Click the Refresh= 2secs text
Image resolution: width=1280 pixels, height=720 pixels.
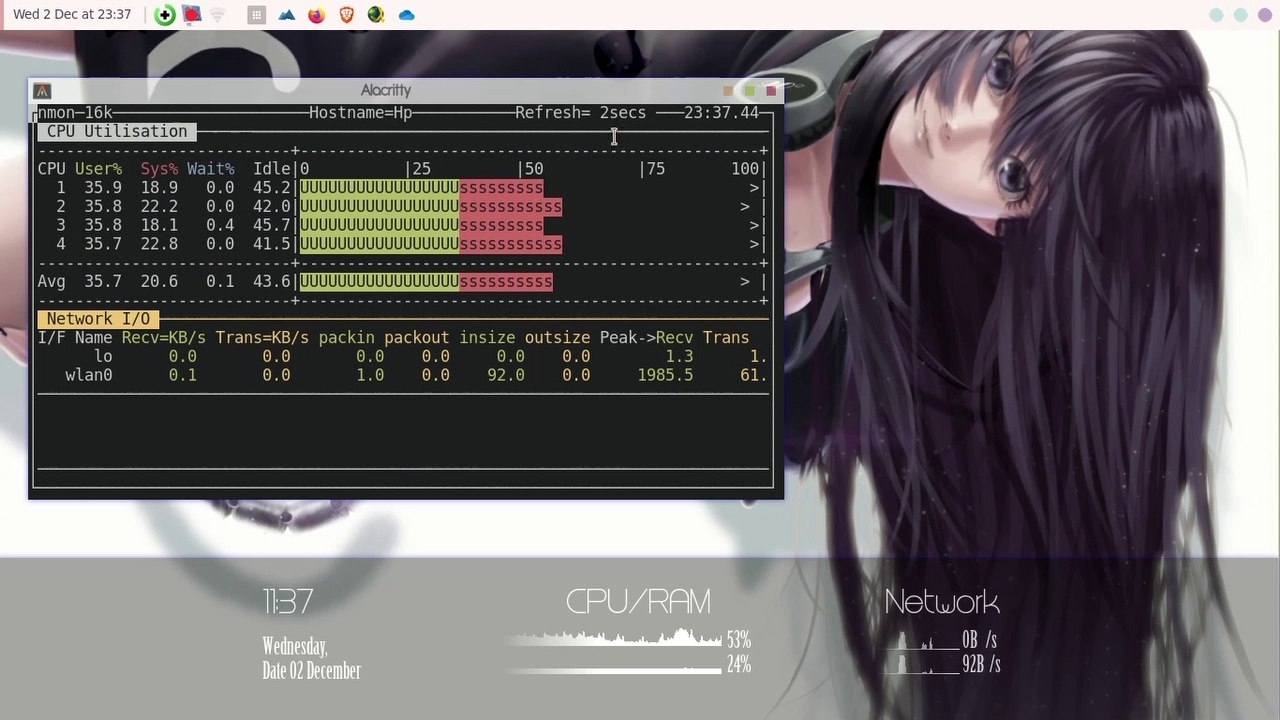click(581, 113)
